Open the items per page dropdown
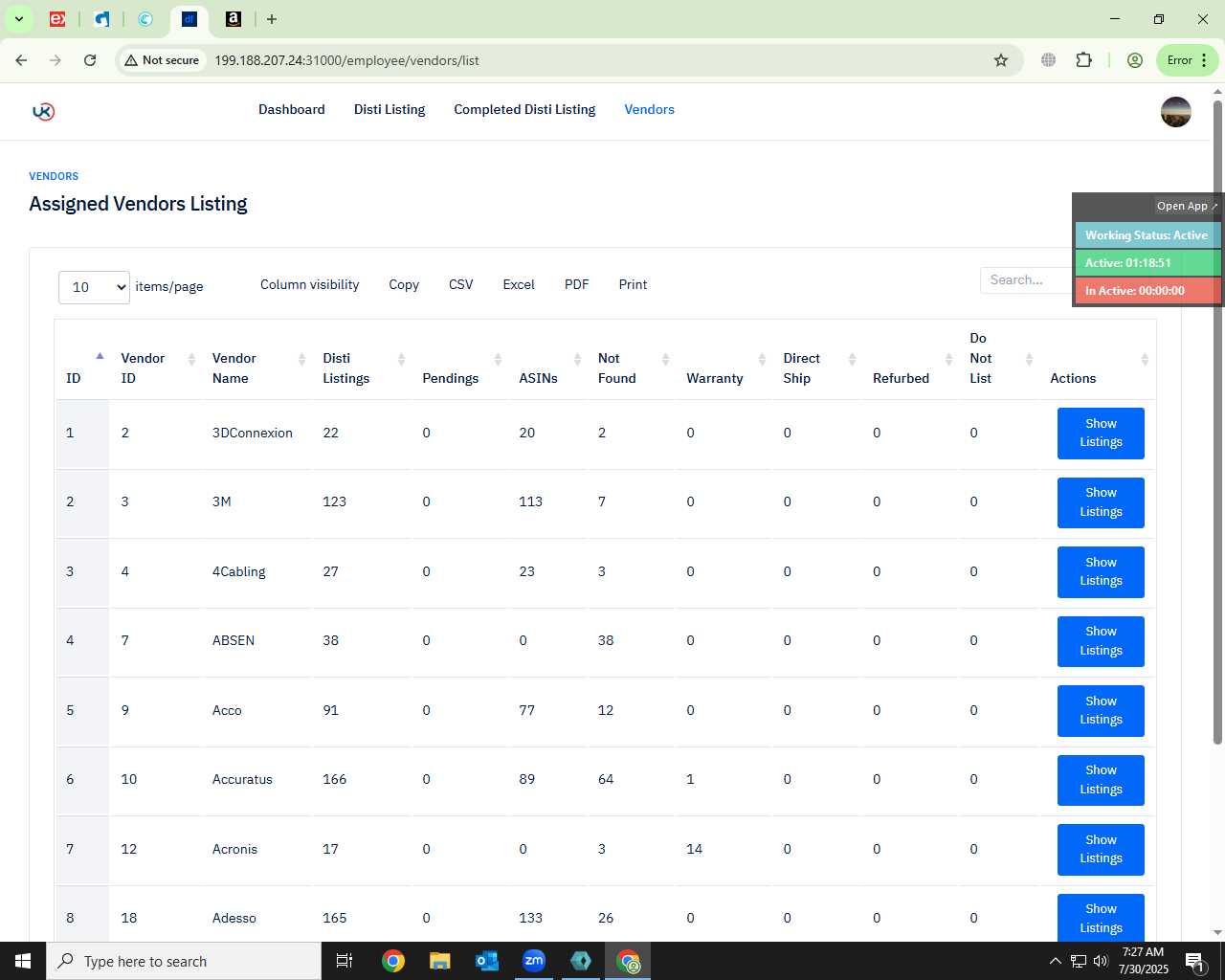 click(94, 287)
